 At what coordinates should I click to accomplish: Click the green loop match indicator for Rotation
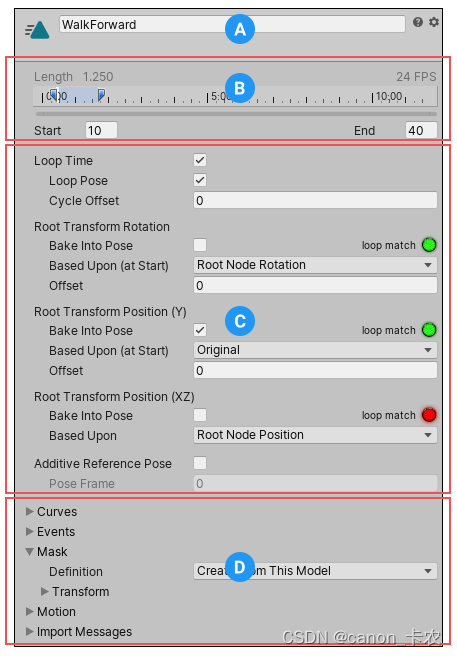[x=429, y=245]
